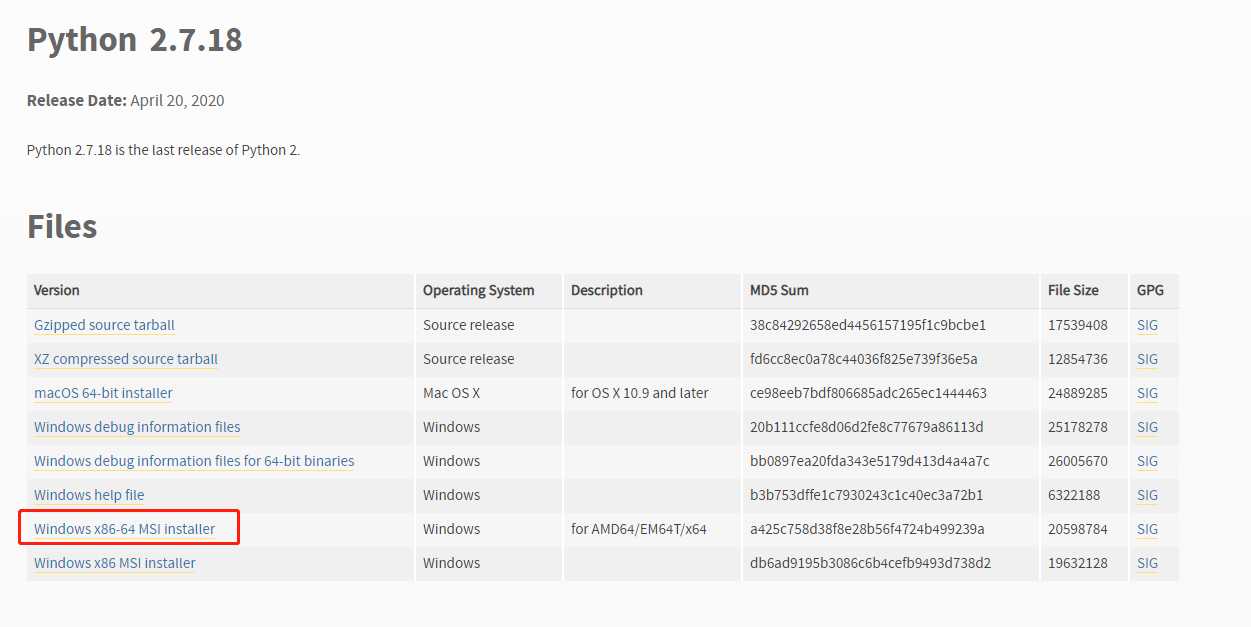The image size is (1251, 627).
Task: Open Windows debug information files link
Action: [x=137, y=427]
